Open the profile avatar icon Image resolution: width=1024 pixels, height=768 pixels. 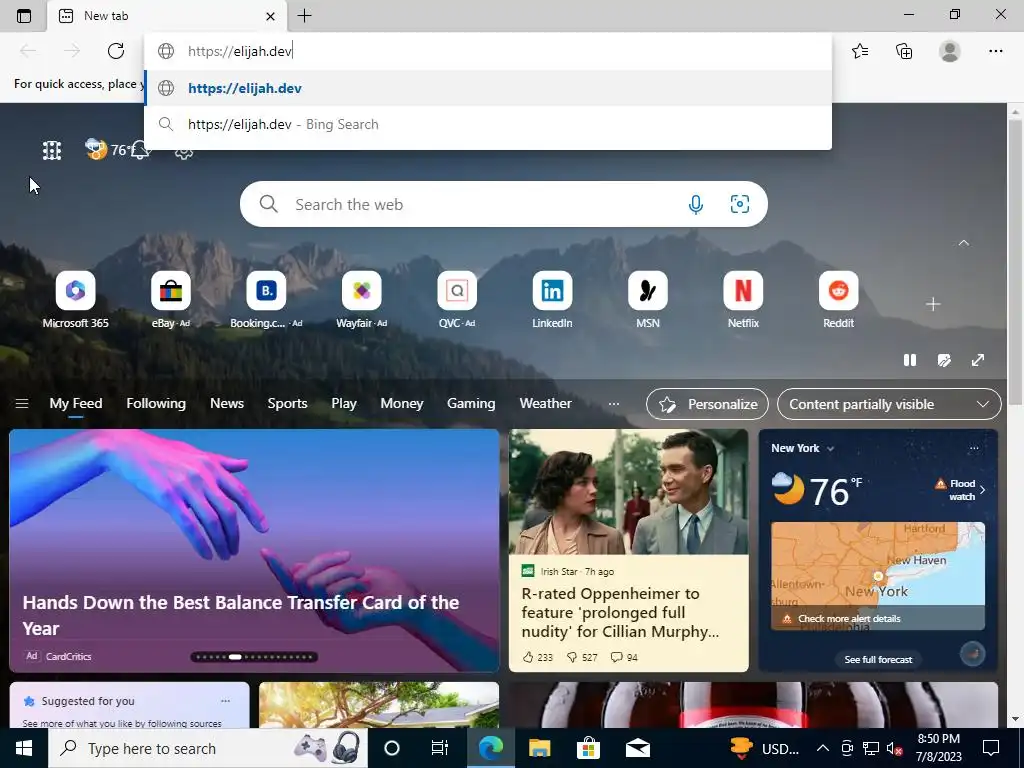[950, 51]
